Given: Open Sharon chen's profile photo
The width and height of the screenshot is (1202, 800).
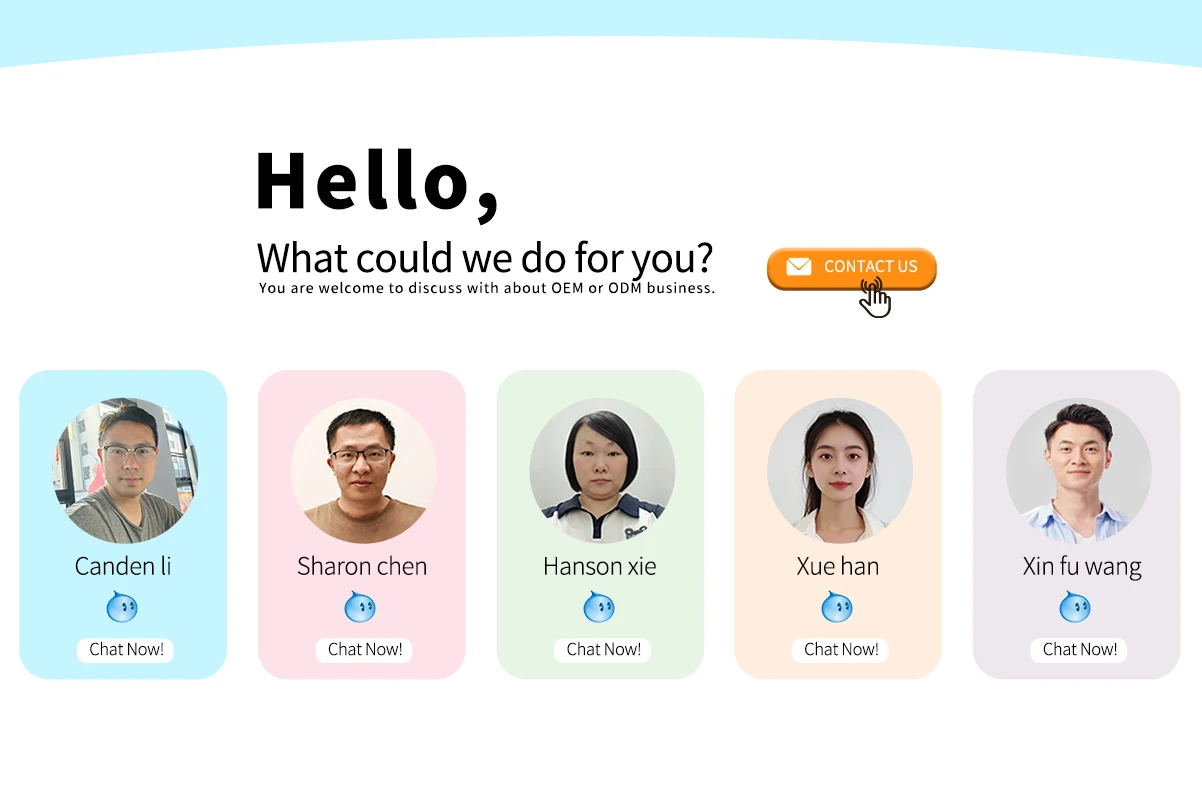Looking at the screenshot, I should [363, 471].
